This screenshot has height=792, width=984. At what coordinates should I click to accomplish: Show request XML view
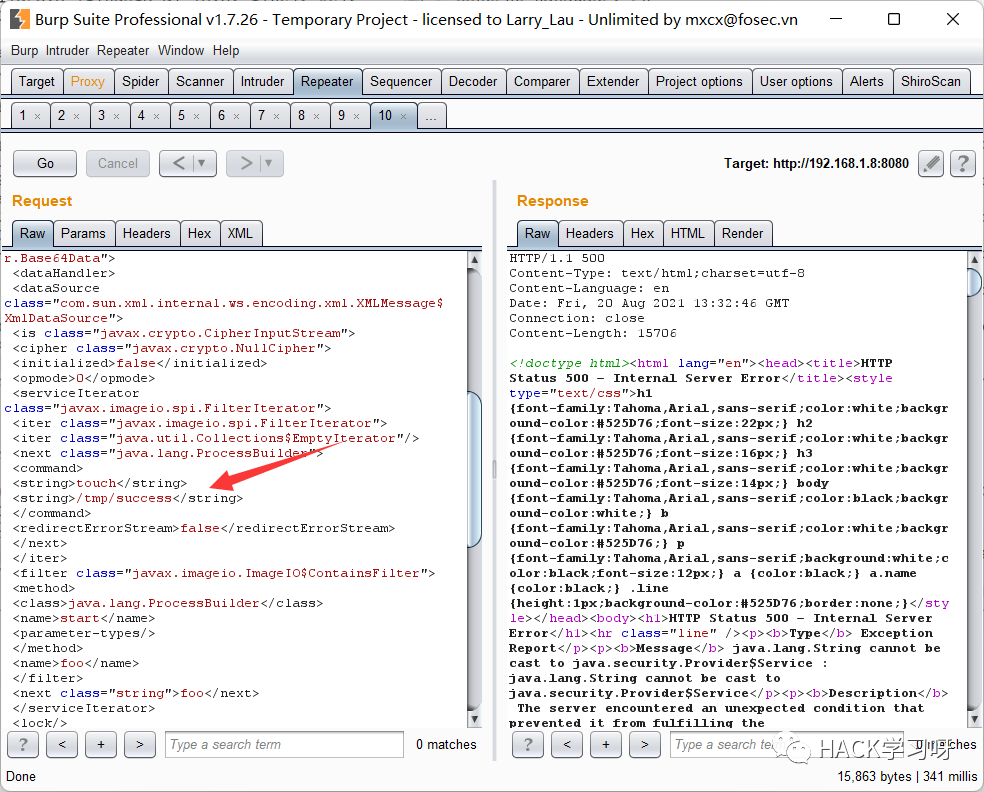pos(240,233)
